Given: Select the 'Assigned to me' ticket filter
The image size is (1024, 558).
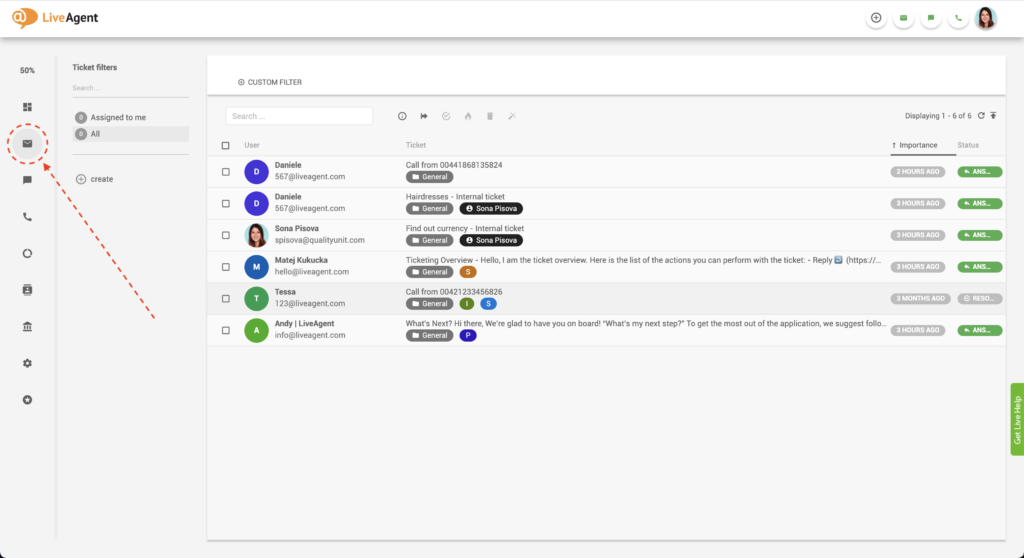Looking at the screenshot, I should [118, 118].
